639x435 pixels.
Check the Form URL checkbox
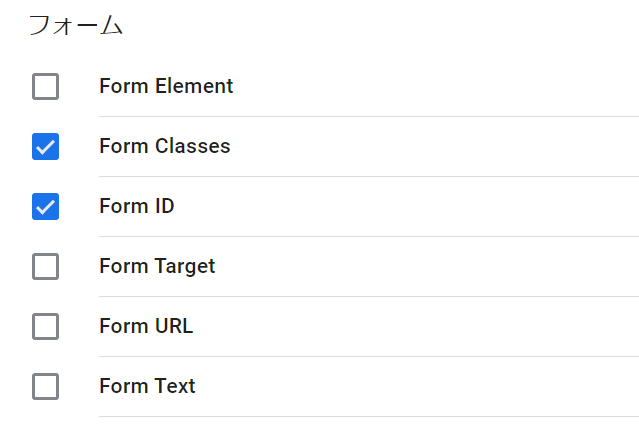(x=45, y=327)
